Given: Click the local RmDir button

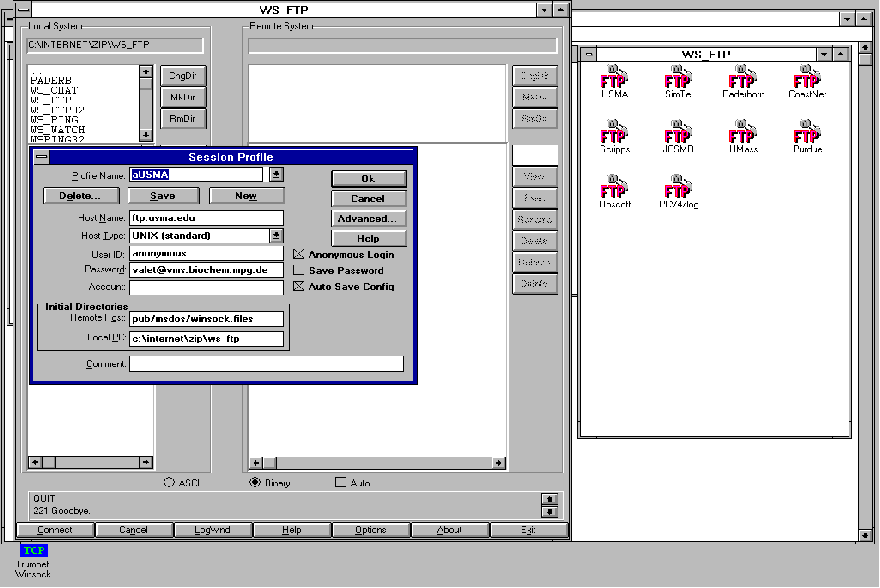Looking at the screenshot, I should [183, 118].
